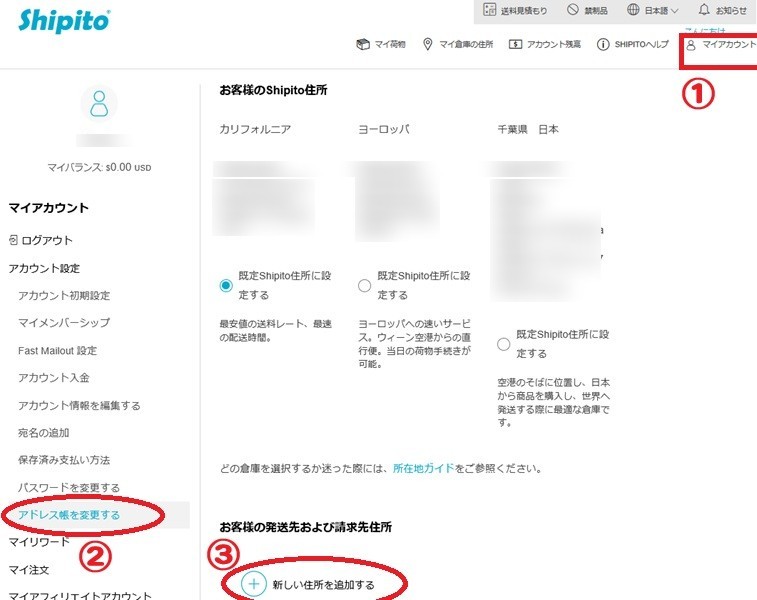Choose Chiba Japan as default address

click(x=503, y=344)
